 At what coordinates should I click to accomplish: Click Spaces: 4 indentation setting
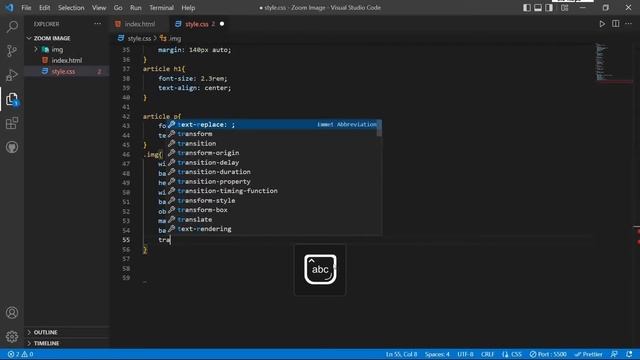[437, 354]
